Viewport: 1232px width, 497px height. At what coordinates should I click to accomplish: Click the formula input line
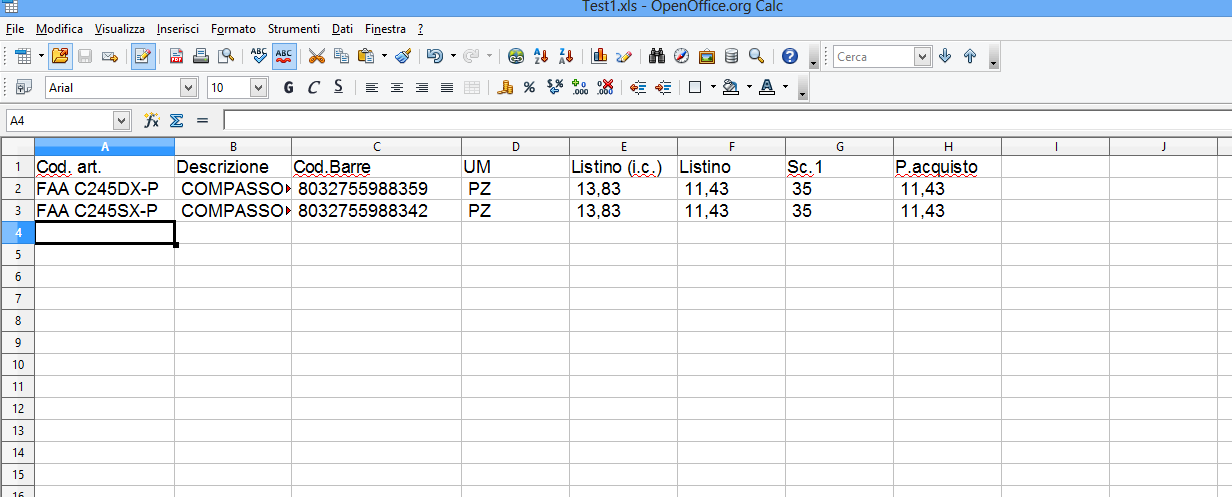point(727,120)
